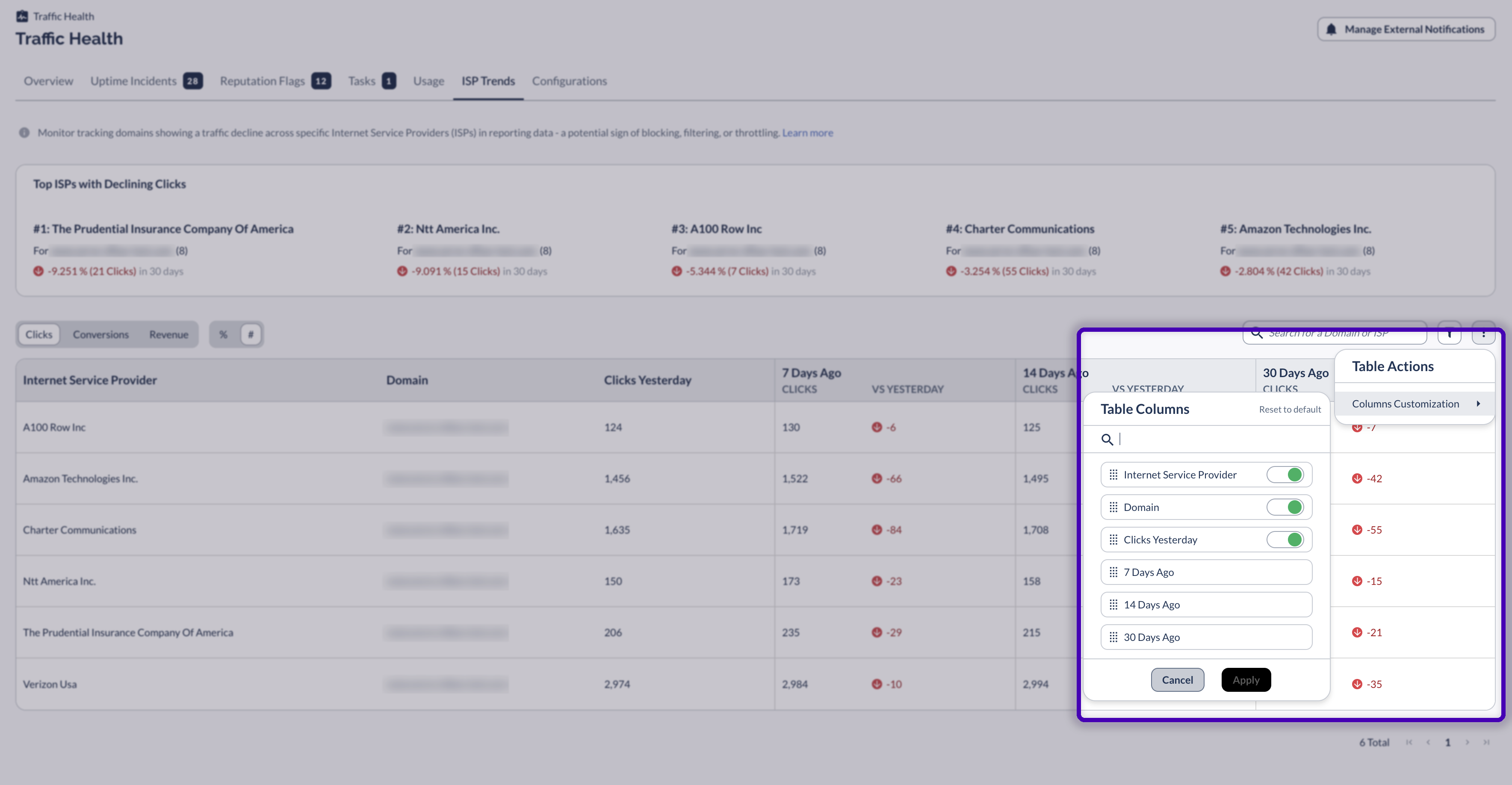Go to the previous page of results
Screen dimensions: 1512x785
coord(1428,742)
